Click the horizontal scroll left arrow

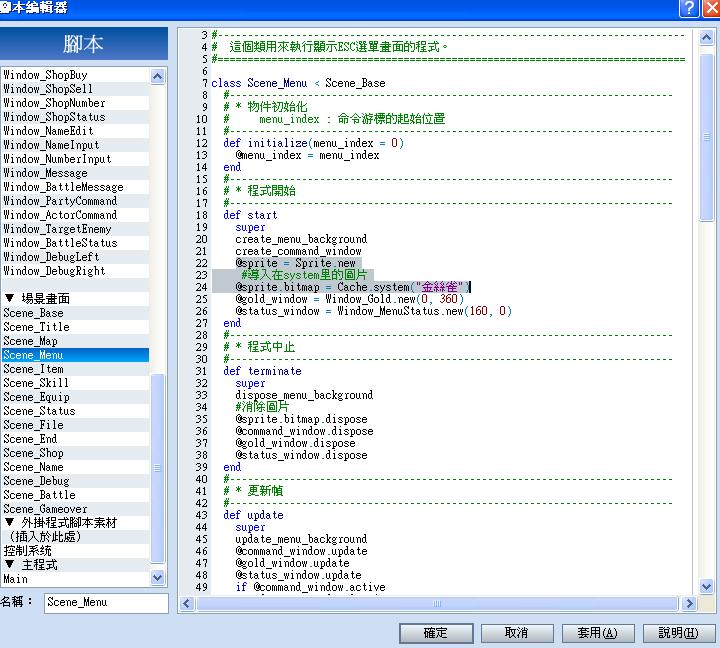(186, 603)
